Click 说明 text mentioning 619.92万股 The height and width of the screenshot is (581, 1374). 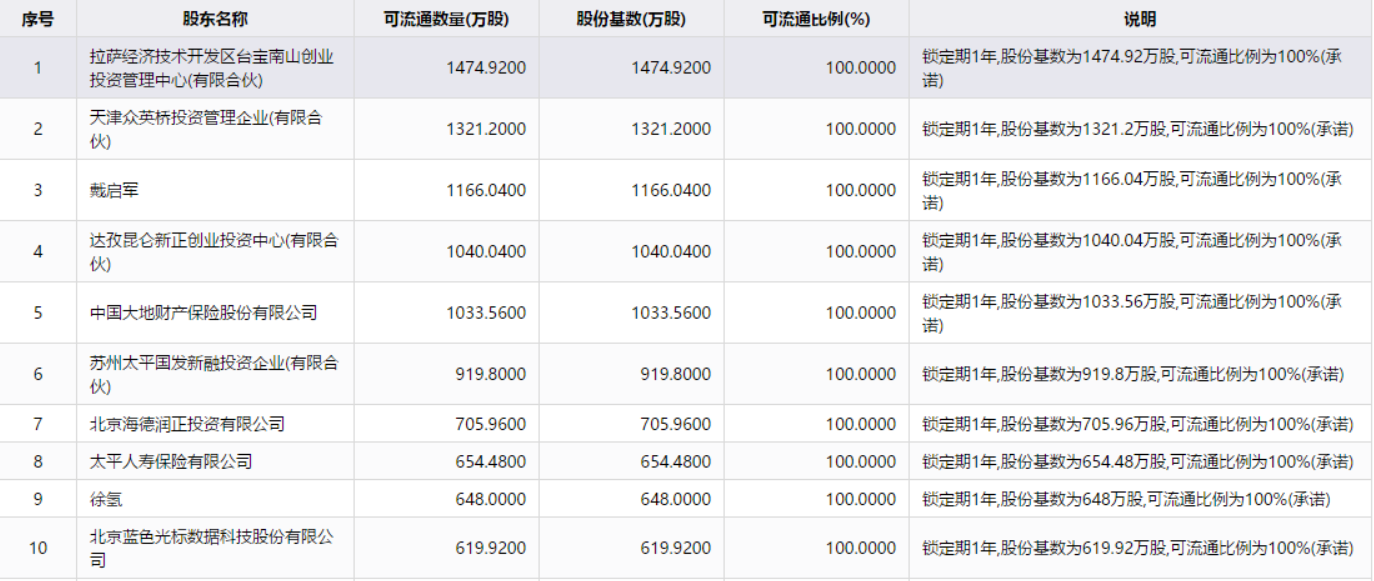point(1138,548)
